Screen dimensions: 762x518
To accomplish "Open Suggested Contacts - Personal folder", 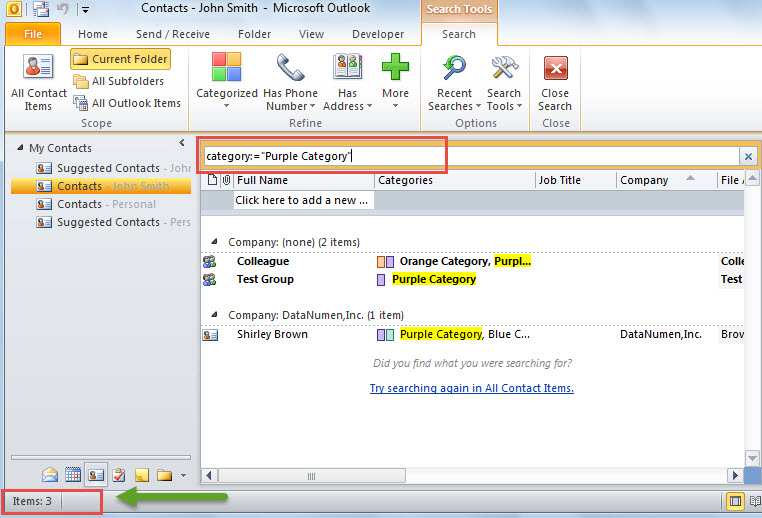I will (x=113, y=222).
